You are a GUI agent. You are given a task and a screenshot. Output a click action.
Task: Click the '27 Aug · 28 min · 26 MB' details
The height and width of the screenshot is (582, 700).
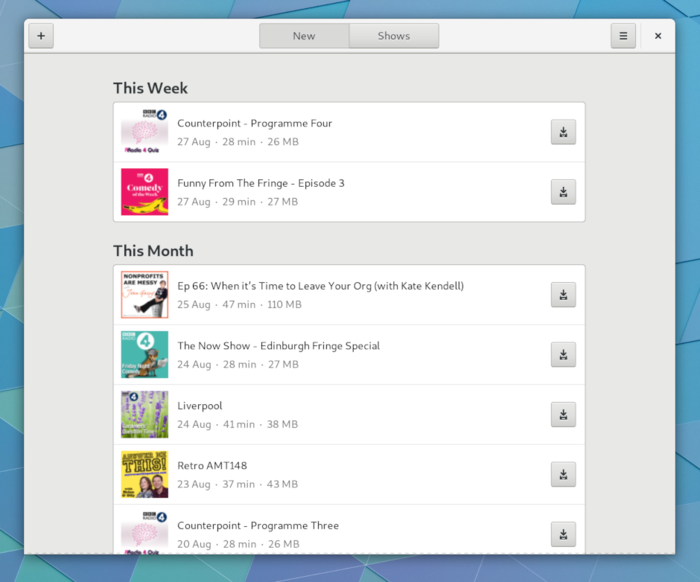pyautogui.click(x=238, y=142)
